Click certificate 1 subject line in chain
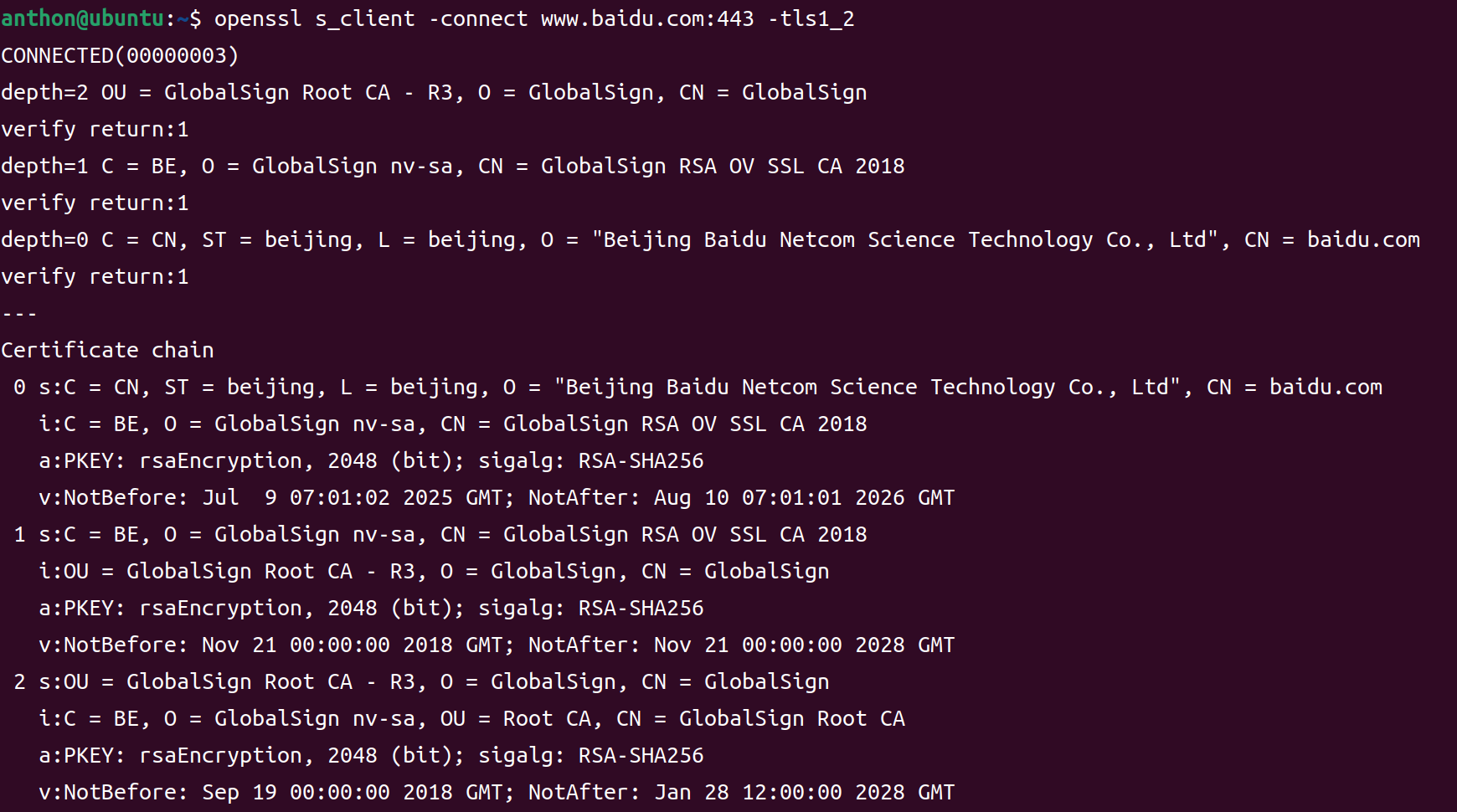Screen dimensions: 1457x812 coord(452,534)
